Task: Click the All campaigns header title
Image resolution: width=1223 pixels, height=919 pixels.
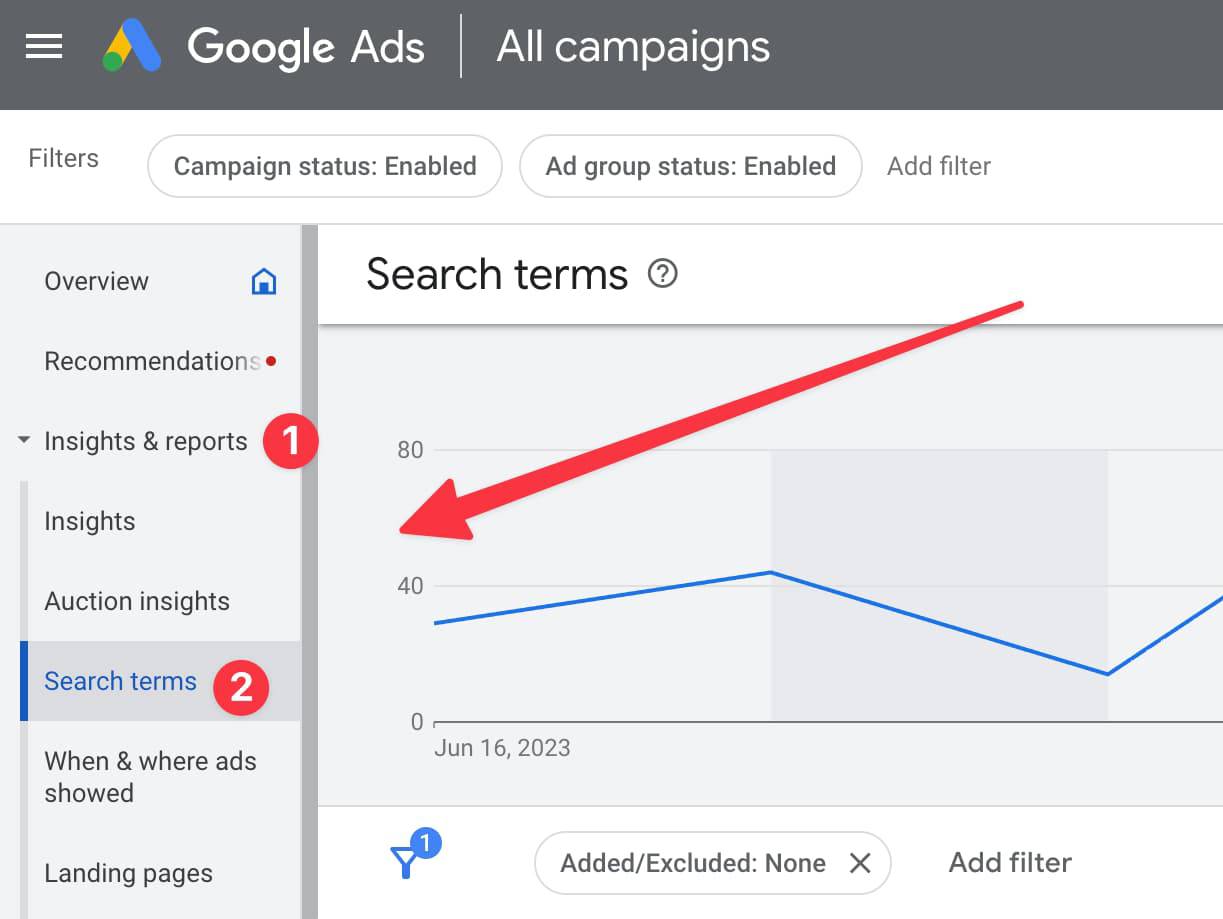Action: (633, 47)
